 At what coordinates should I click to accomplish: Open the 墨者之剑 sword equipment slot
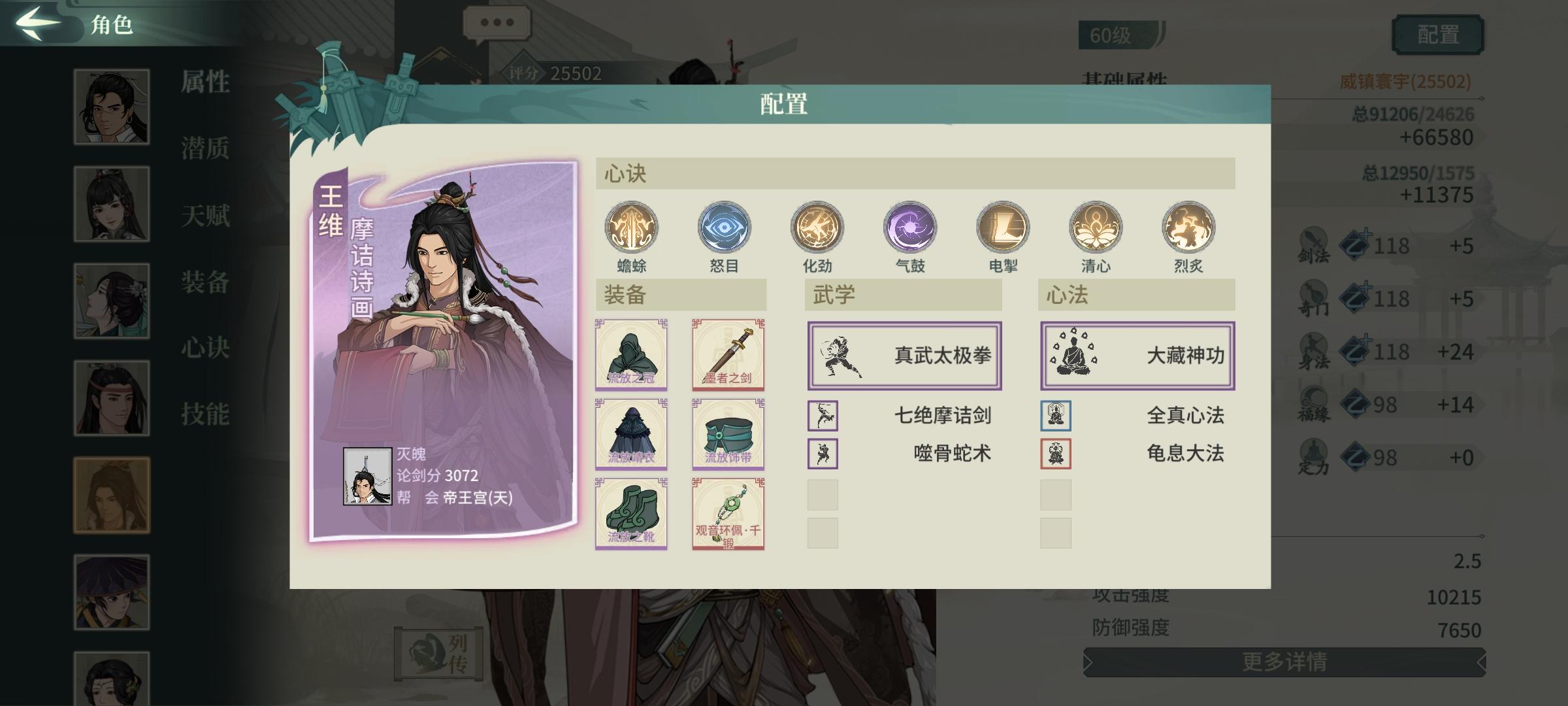point(728,354)
